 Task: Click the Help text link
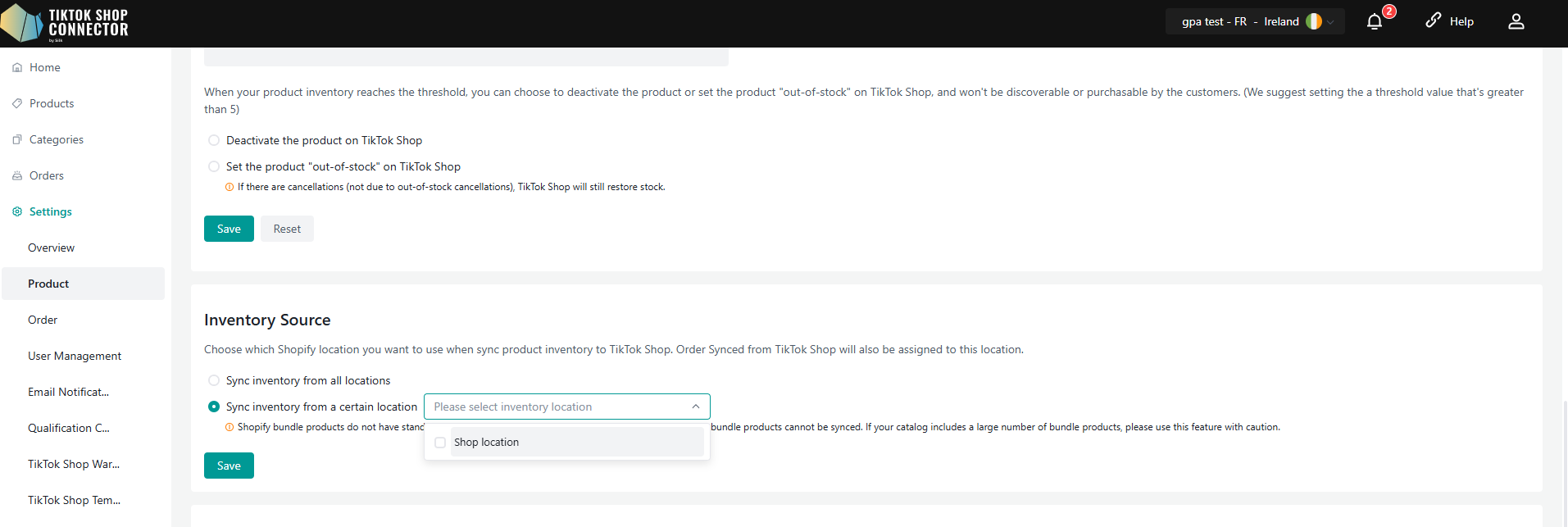point(1461,21)
